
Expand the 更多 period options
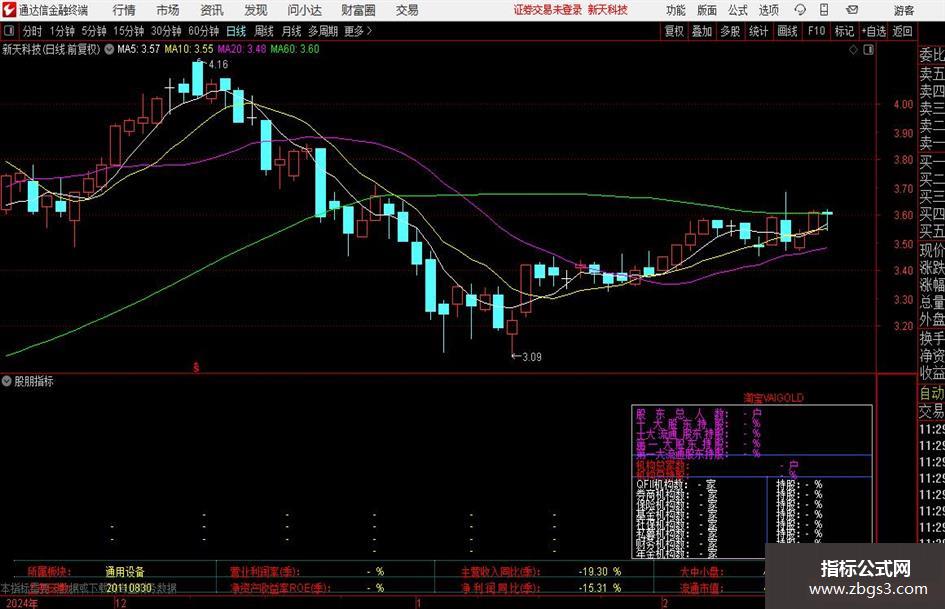coord(359,31)
